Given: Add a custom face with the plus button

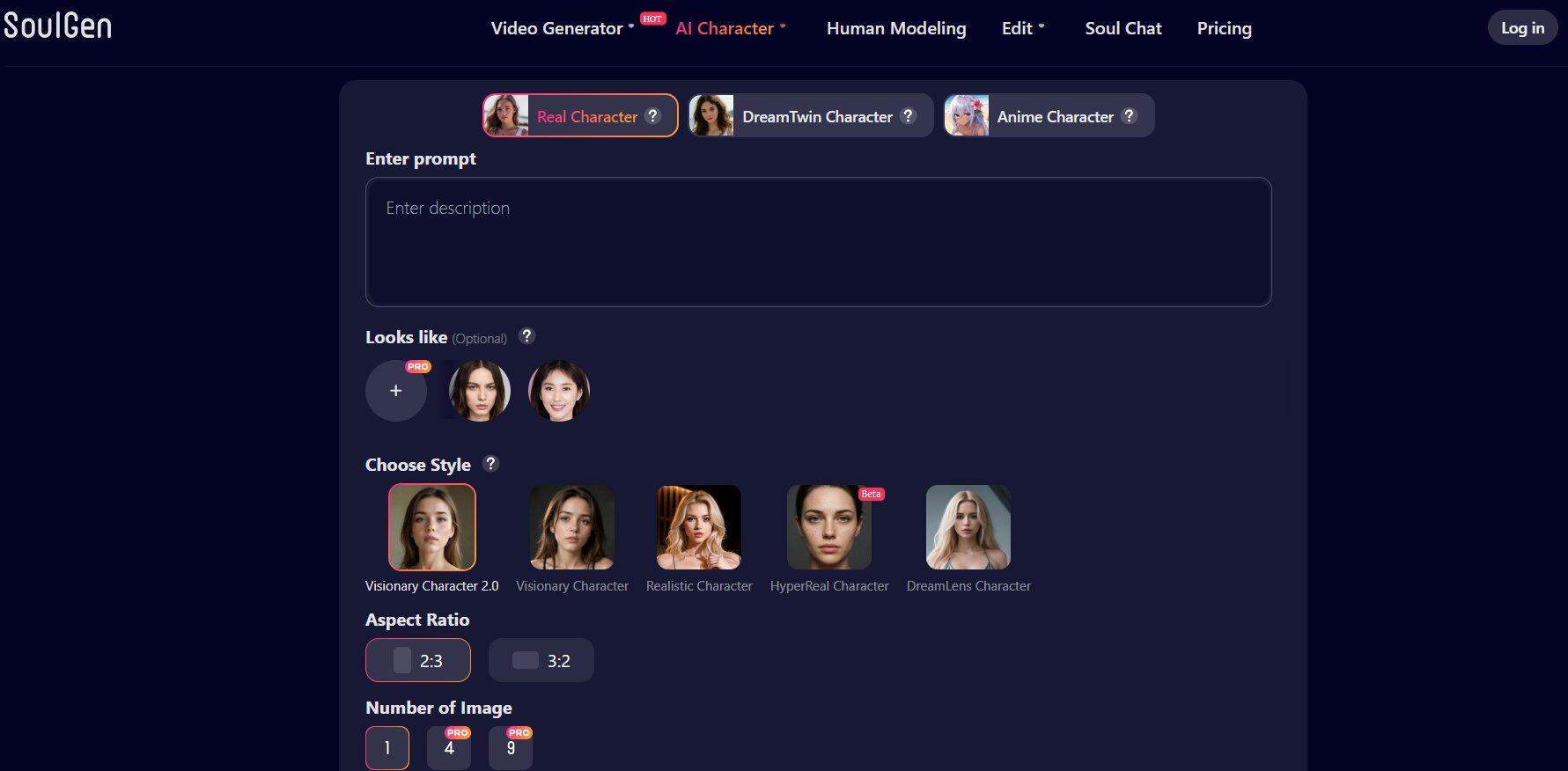Looking at the screenshot, I should tap(396, 391).
